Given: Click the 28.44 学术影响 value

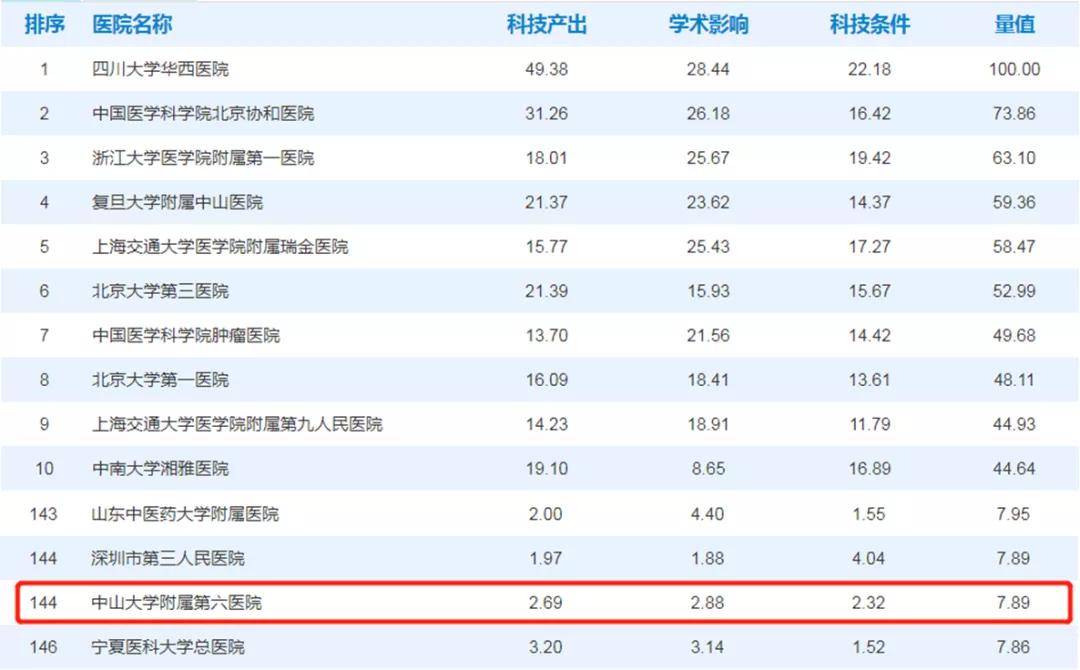Looking at the screenshot, I should click(x=708, y=70).
